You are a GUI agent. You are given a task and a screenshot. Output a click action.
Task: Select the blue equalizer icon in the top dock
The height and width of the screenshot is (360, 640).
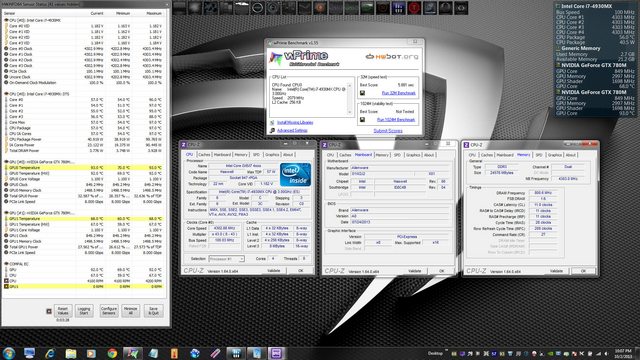(398, 8)
